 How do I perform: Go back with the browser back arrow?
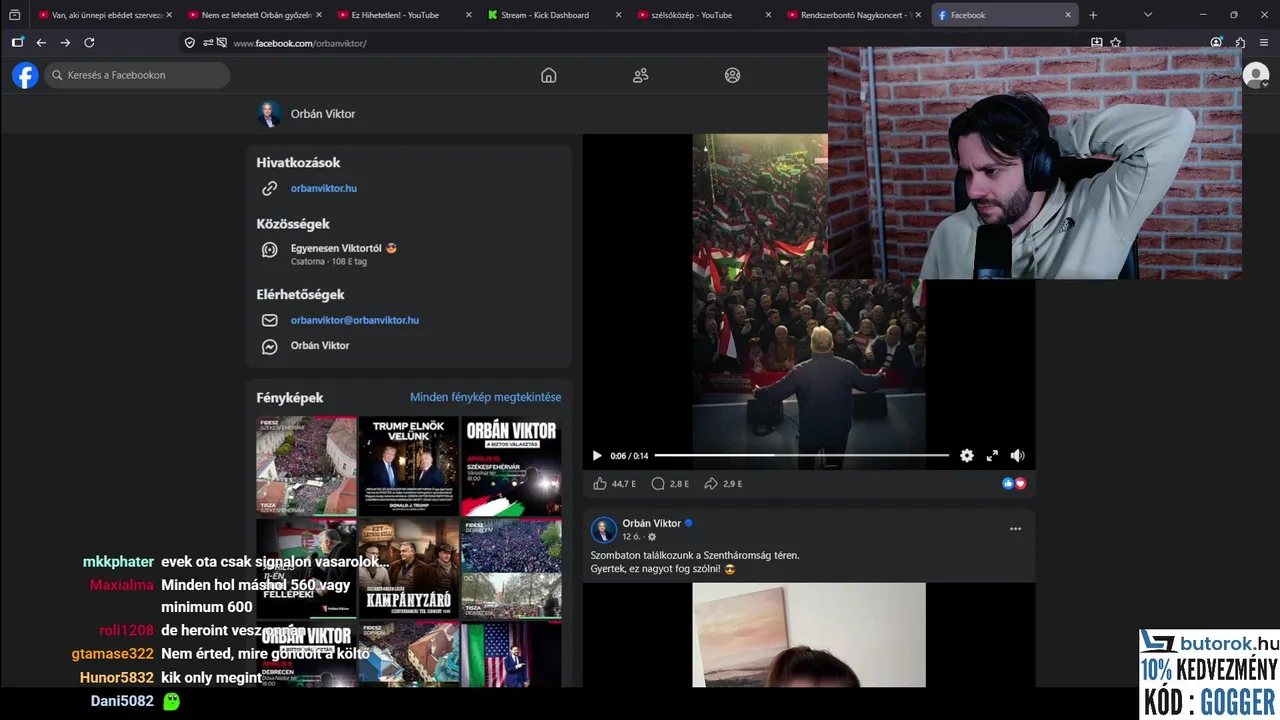click(41, 43)
